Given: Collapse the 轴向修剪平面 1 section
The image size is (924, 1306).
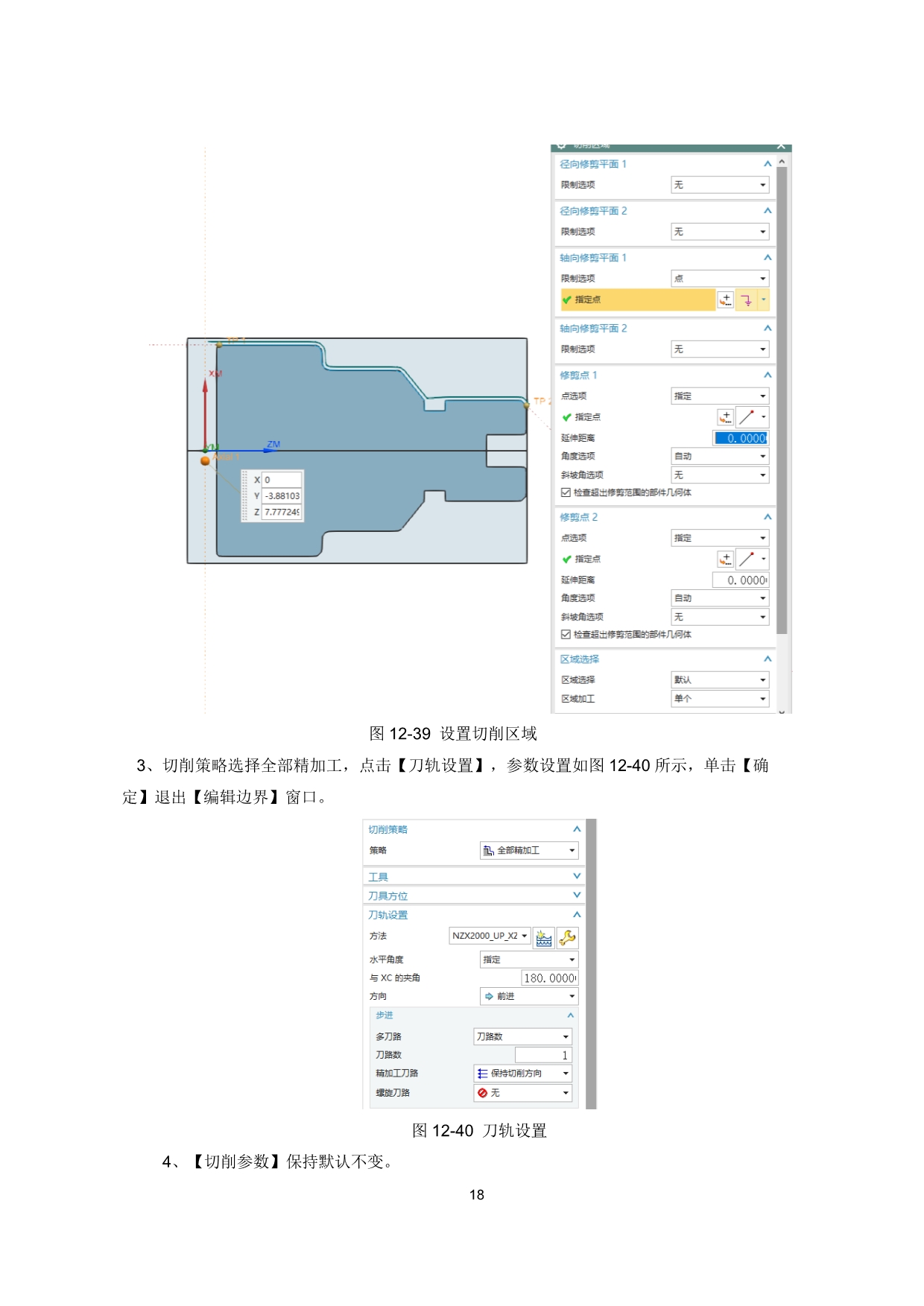Looking at the screenshot, I should tap(768, 258).
